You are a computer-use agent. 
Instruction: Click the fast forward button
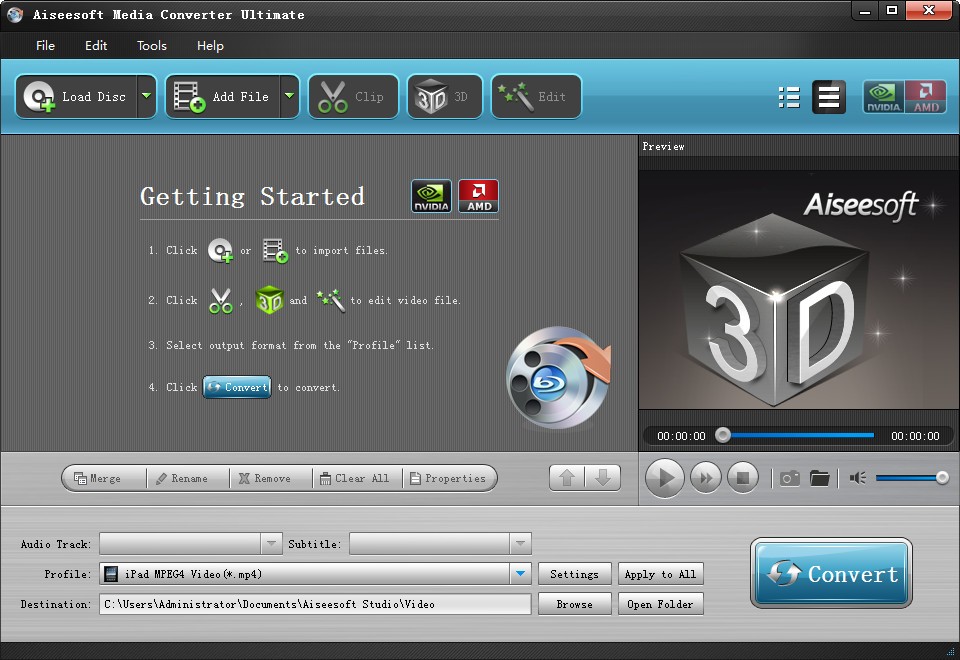click(705, 478)
